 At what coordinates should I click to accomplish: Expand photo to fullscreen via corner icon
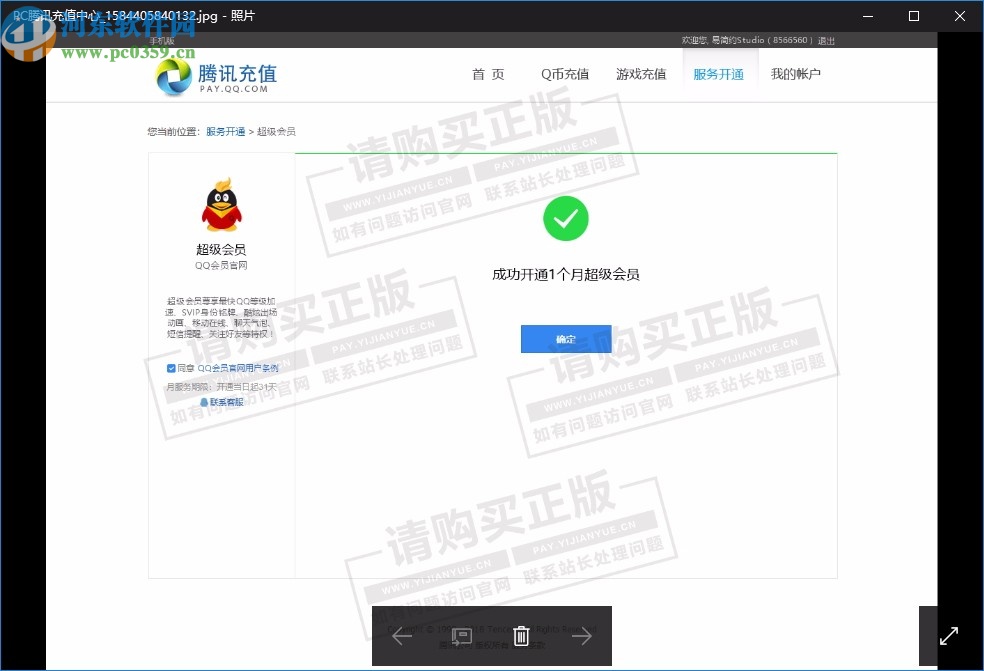(949, 635)
